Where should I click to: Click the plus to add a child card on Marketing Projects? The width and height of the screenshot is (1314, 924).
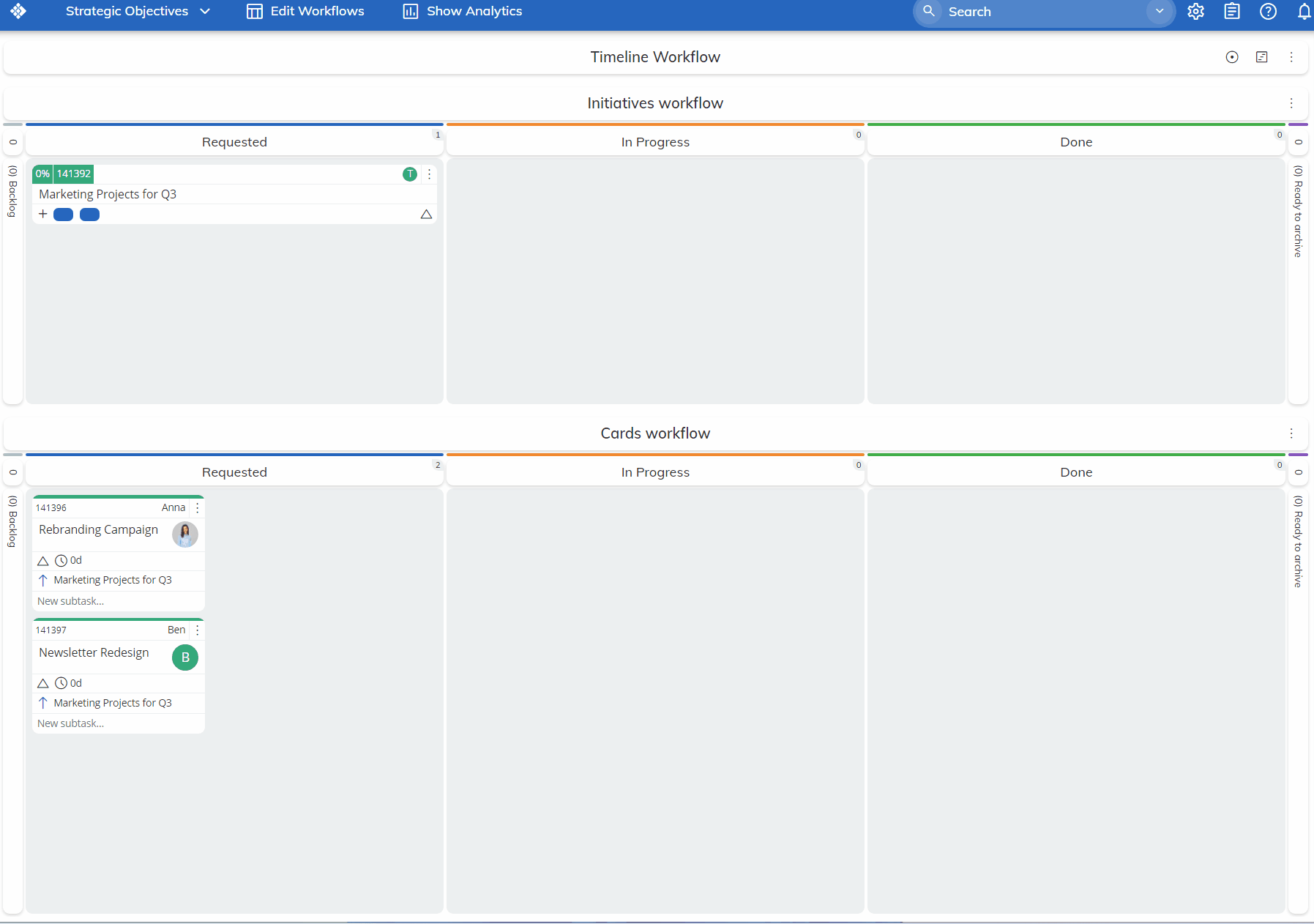coord(43,214)
